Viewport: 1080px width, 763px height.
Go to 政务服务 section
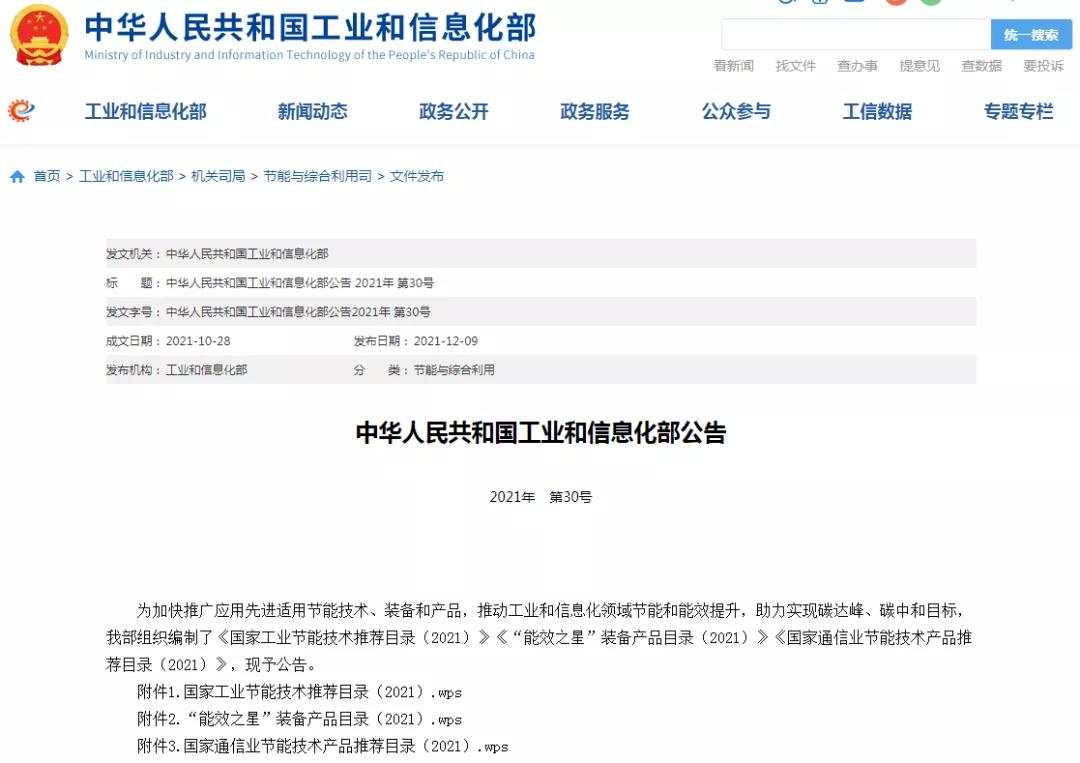click(595, 112)
